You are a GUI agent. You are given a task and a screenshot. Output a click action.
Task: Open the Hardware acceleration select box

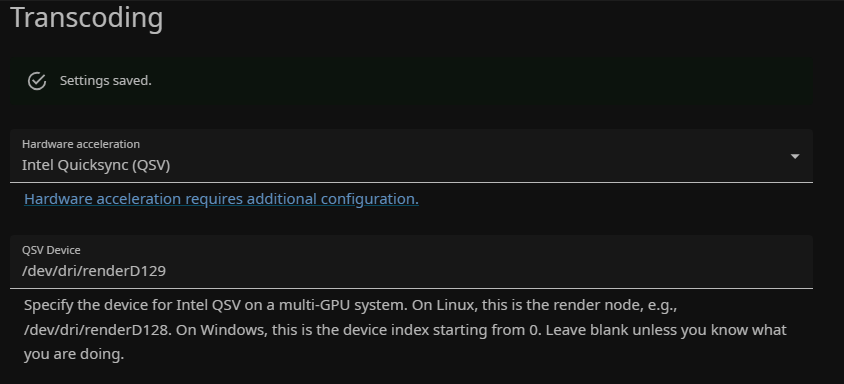click(411, 156)
